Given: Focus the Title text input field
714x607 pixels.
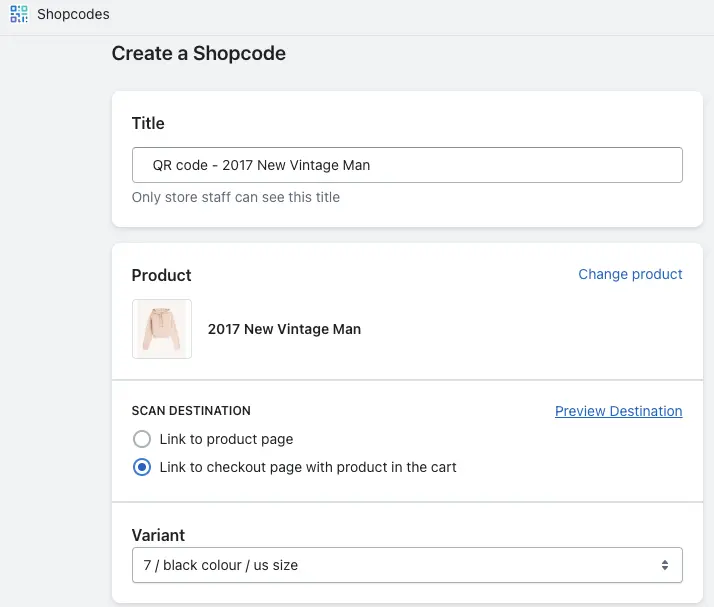Looking at the screenshot, I should (x=407, y=165).
